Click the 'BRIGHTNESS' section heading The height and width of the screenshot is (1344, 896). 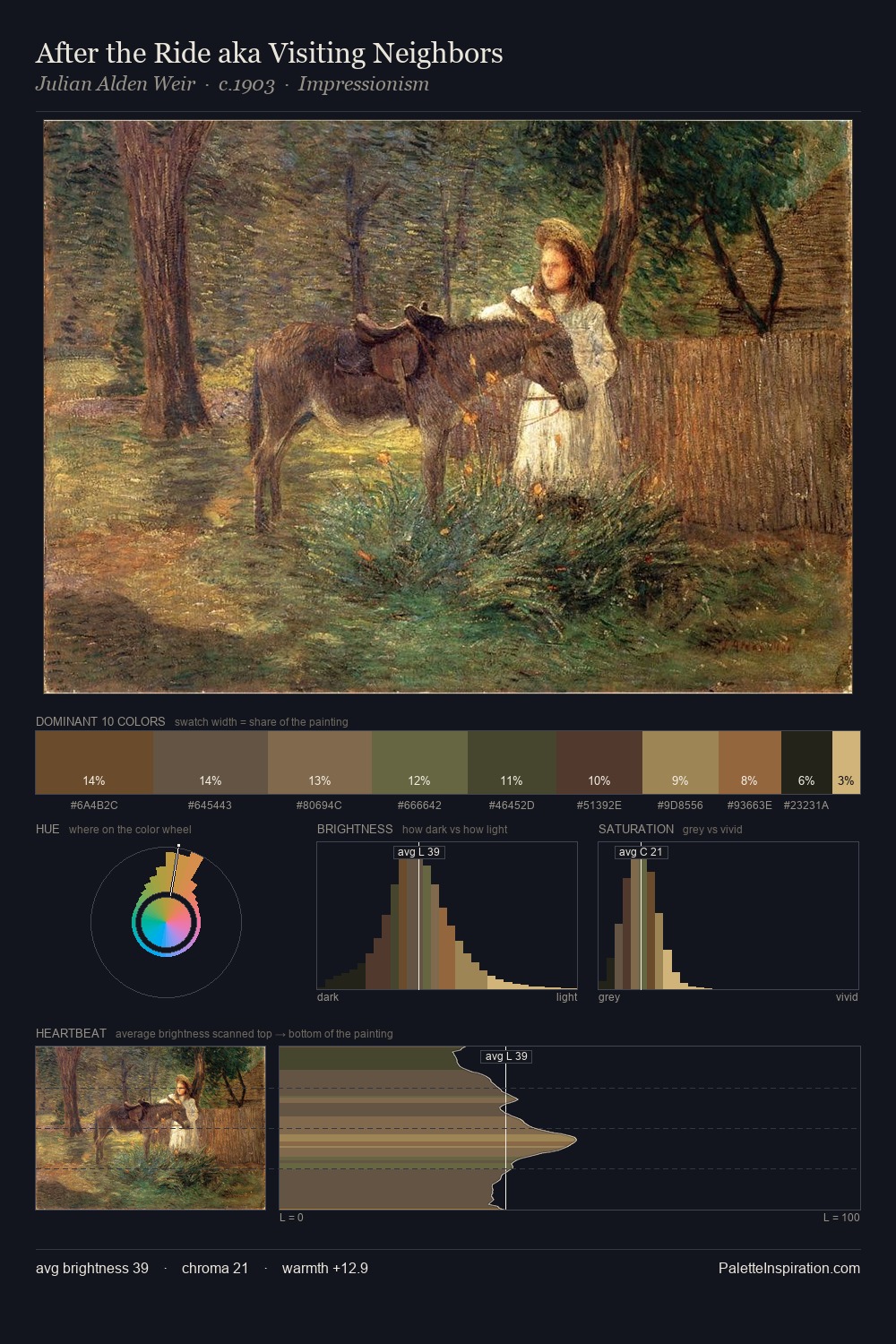355,829
